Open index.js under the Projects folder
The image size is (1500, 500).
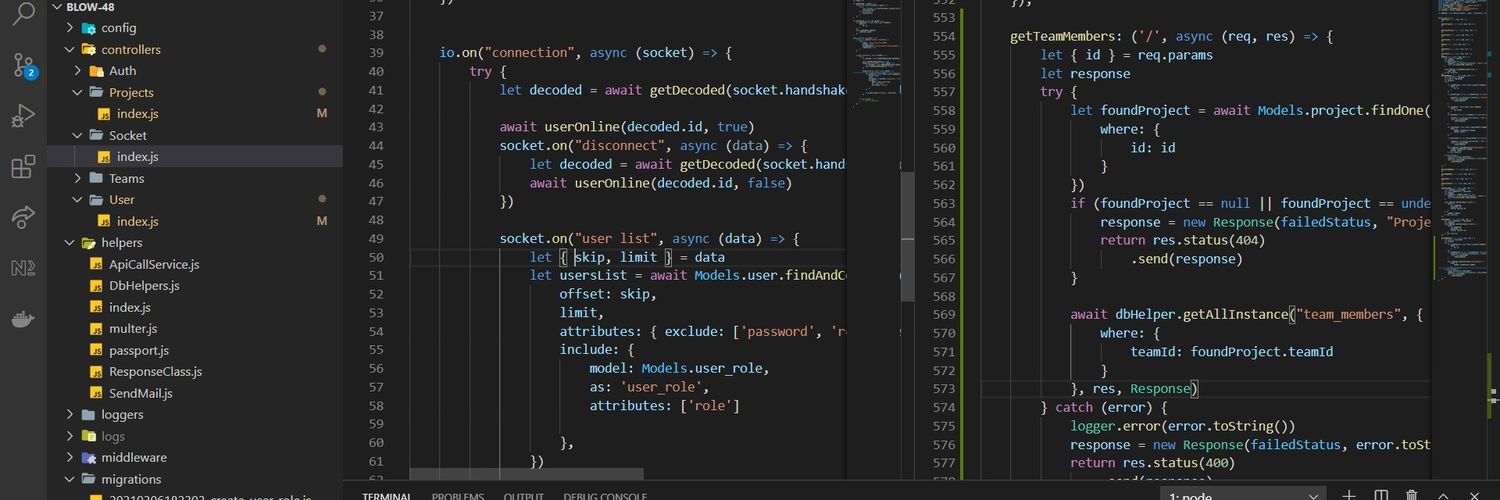tap(138, 114)
